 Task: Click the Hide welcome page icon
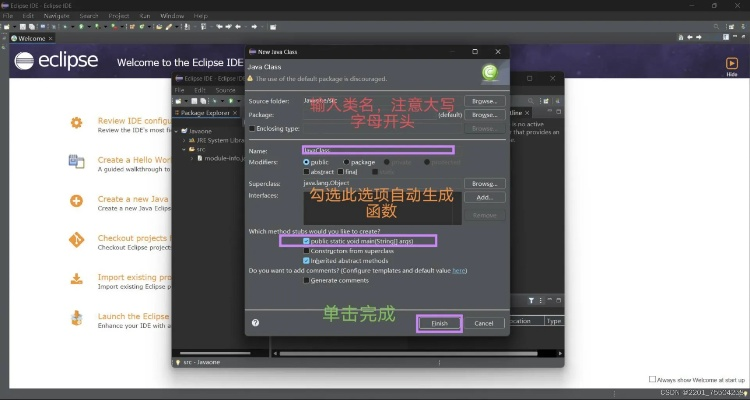(x=731, y=63)
